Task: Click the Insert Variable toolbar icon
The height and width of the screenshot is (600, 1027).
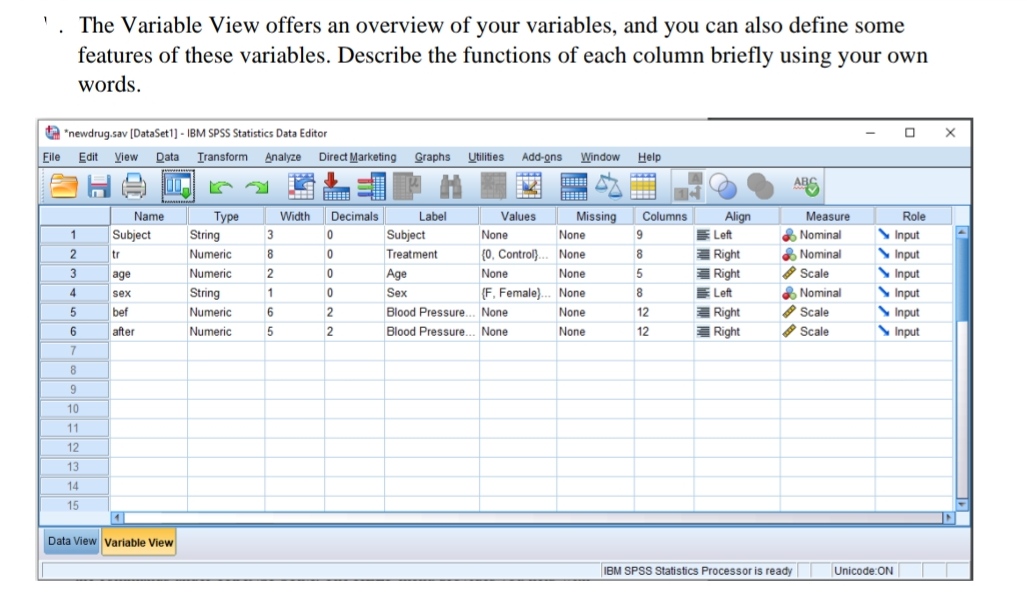Action: coord(527,186)
